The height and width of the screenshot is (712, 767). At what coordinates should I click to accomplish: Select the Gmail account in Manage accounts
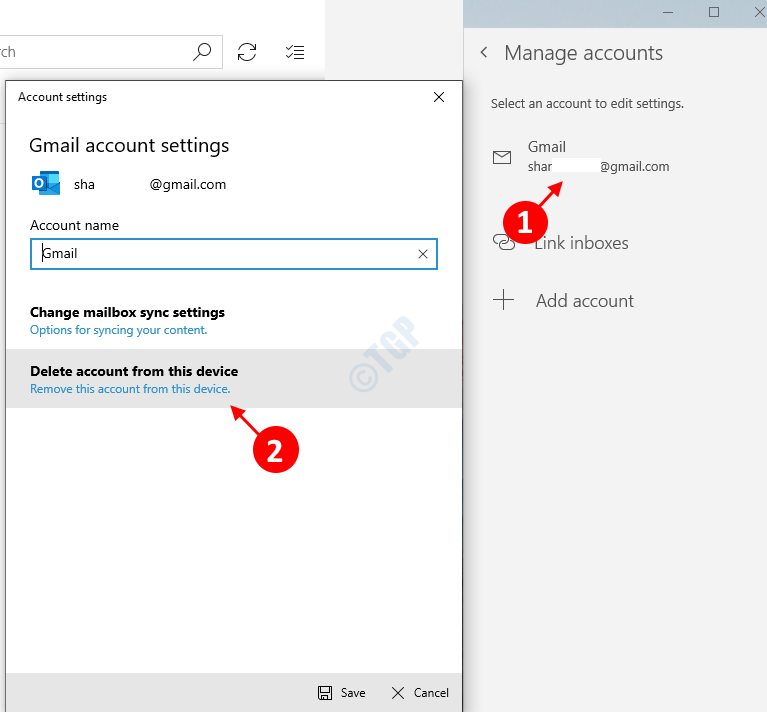click(x=581, y=156)
